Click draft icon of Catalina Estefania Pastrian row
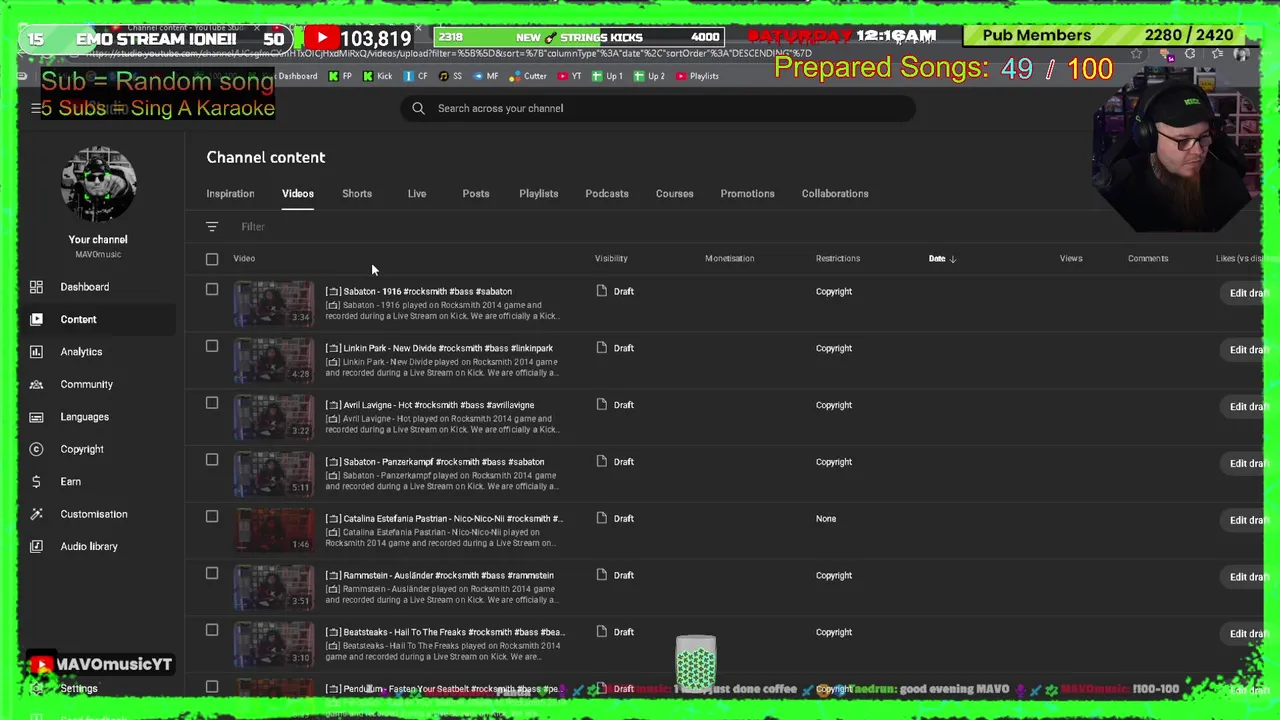 tap(601, 518)
